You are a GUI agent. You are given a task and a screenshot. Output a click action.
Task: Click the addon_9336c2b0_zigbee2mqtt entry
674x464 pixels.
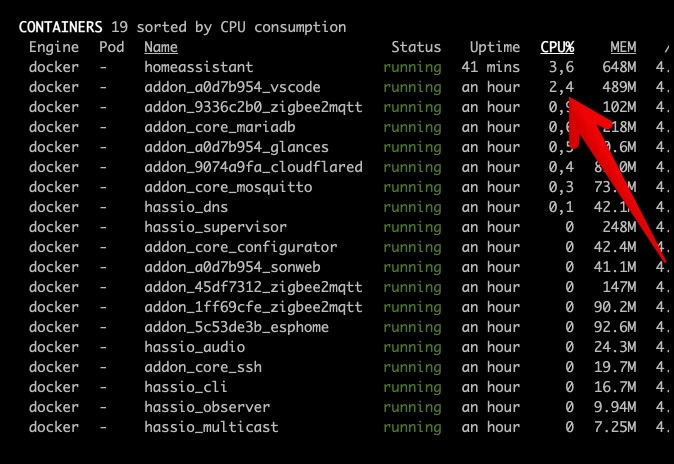(253, 107)
